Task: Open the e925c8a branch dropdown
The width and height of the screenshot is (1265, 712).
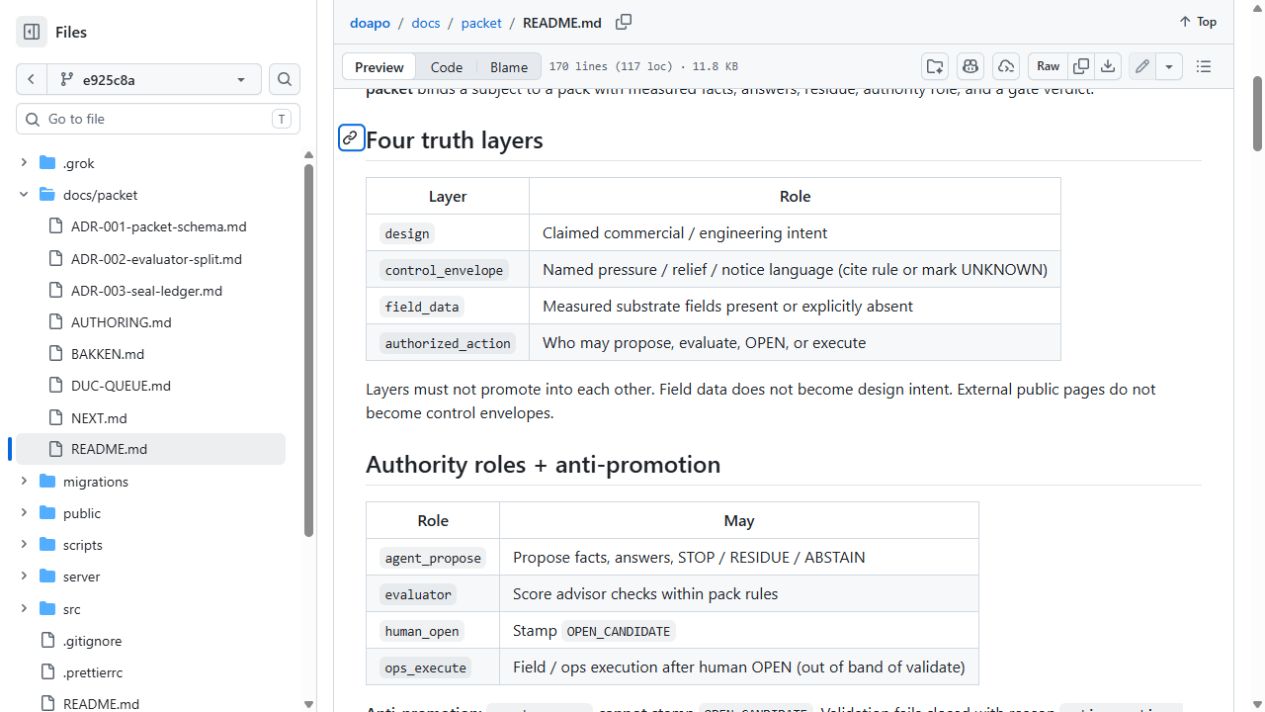Action: [x=154, y=80]
